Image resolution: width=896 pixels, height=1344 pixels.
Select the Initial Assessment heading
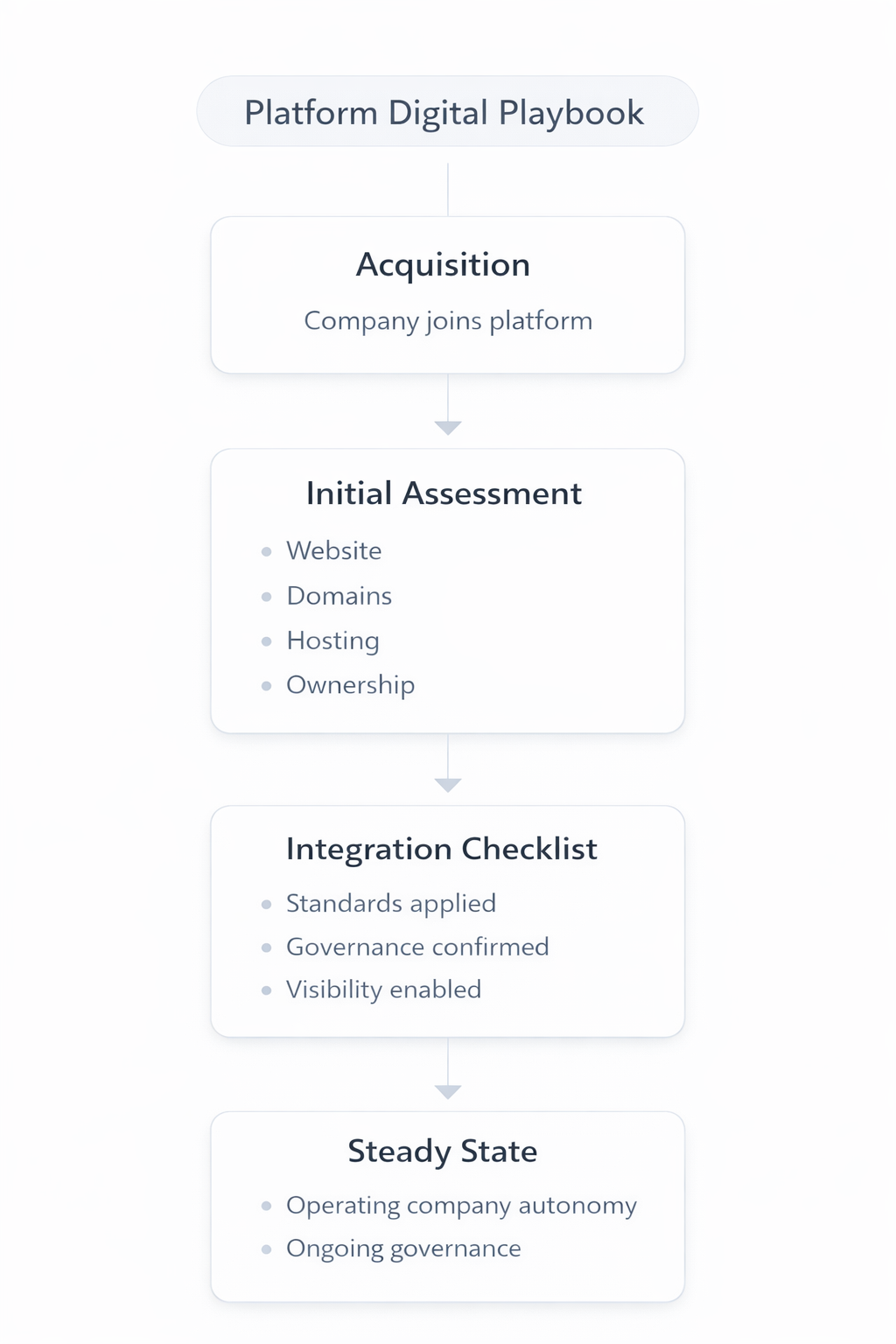tap(444, 493)
